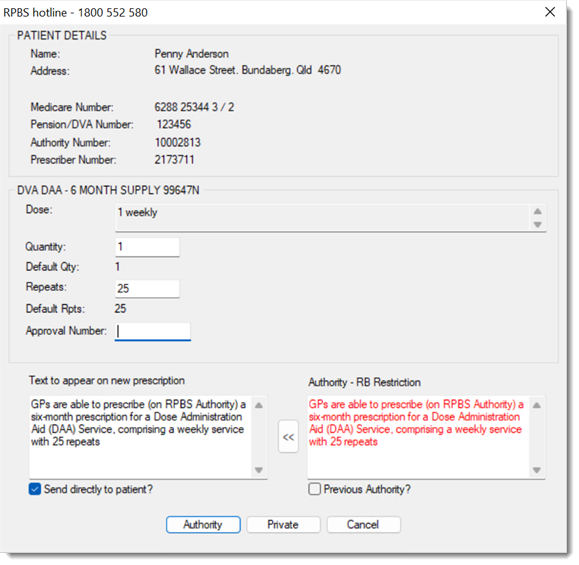The width and height of the screenshot is (579, 565).
Task: Click the red Authority RB Restriction text
Action: pyautogui.click(x=416, y=423)
